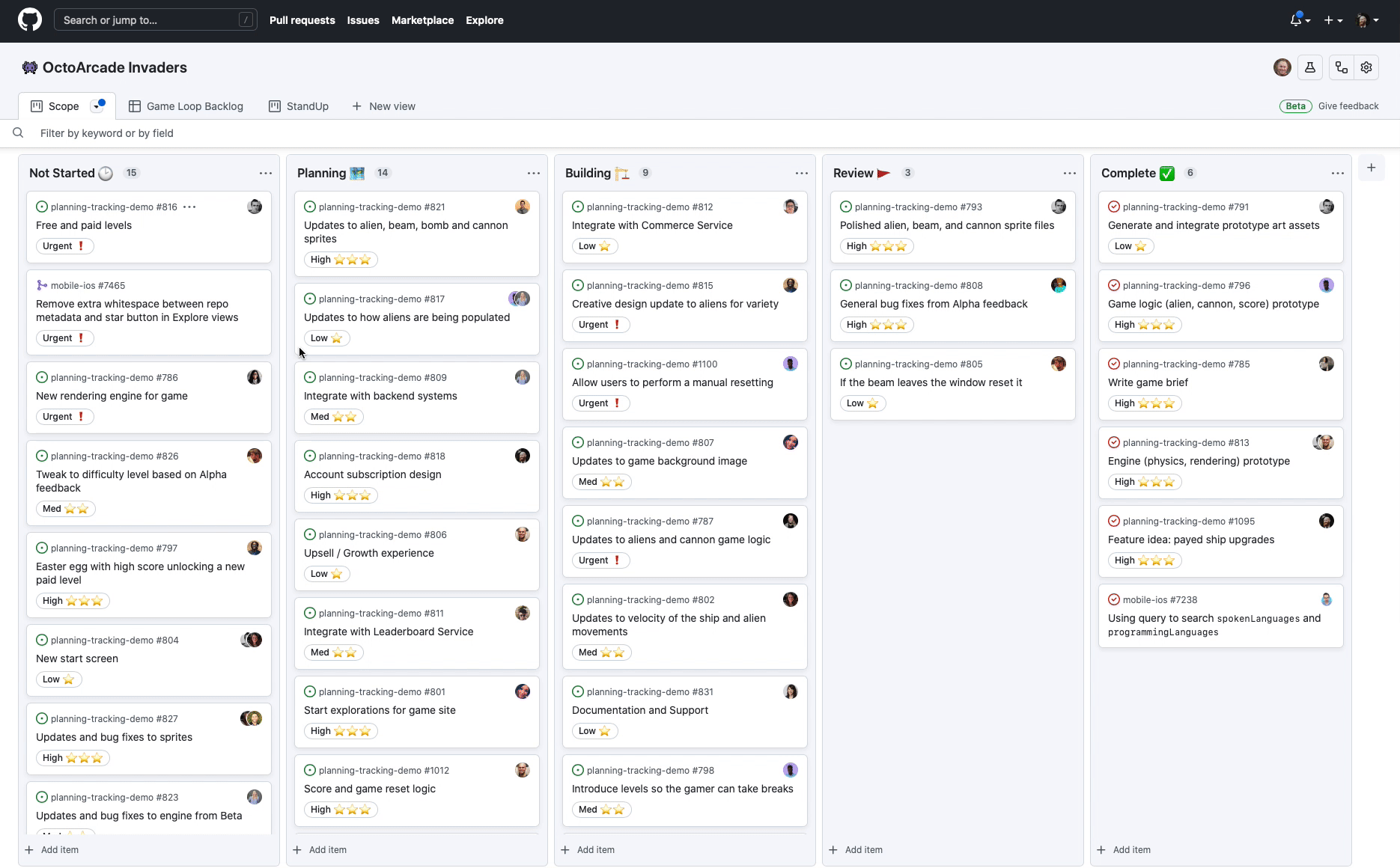Open the Give feedback link
The image size is (1400, 868).
tap(1348, 106)
